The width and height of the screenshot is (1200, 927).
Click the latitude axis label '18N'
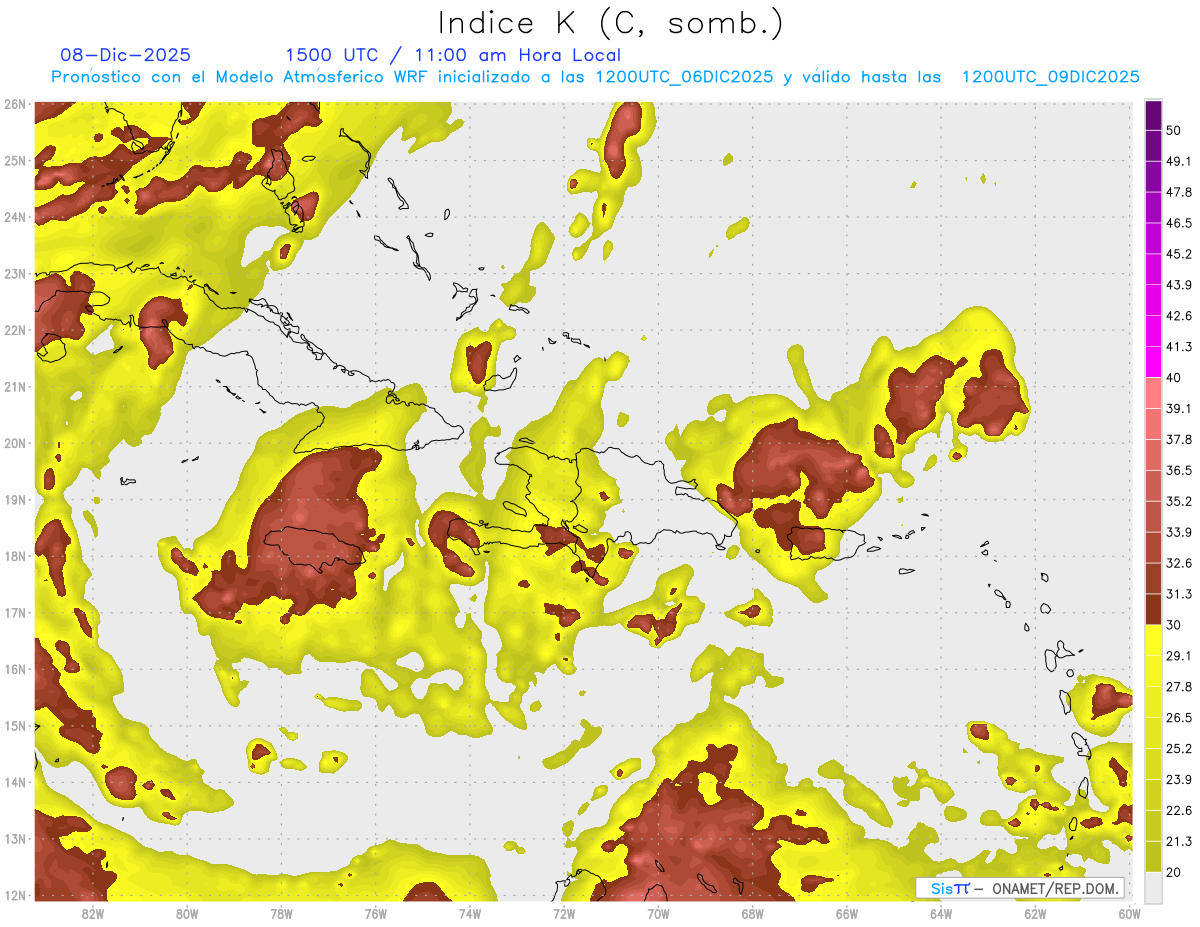(x=15, y=556)
